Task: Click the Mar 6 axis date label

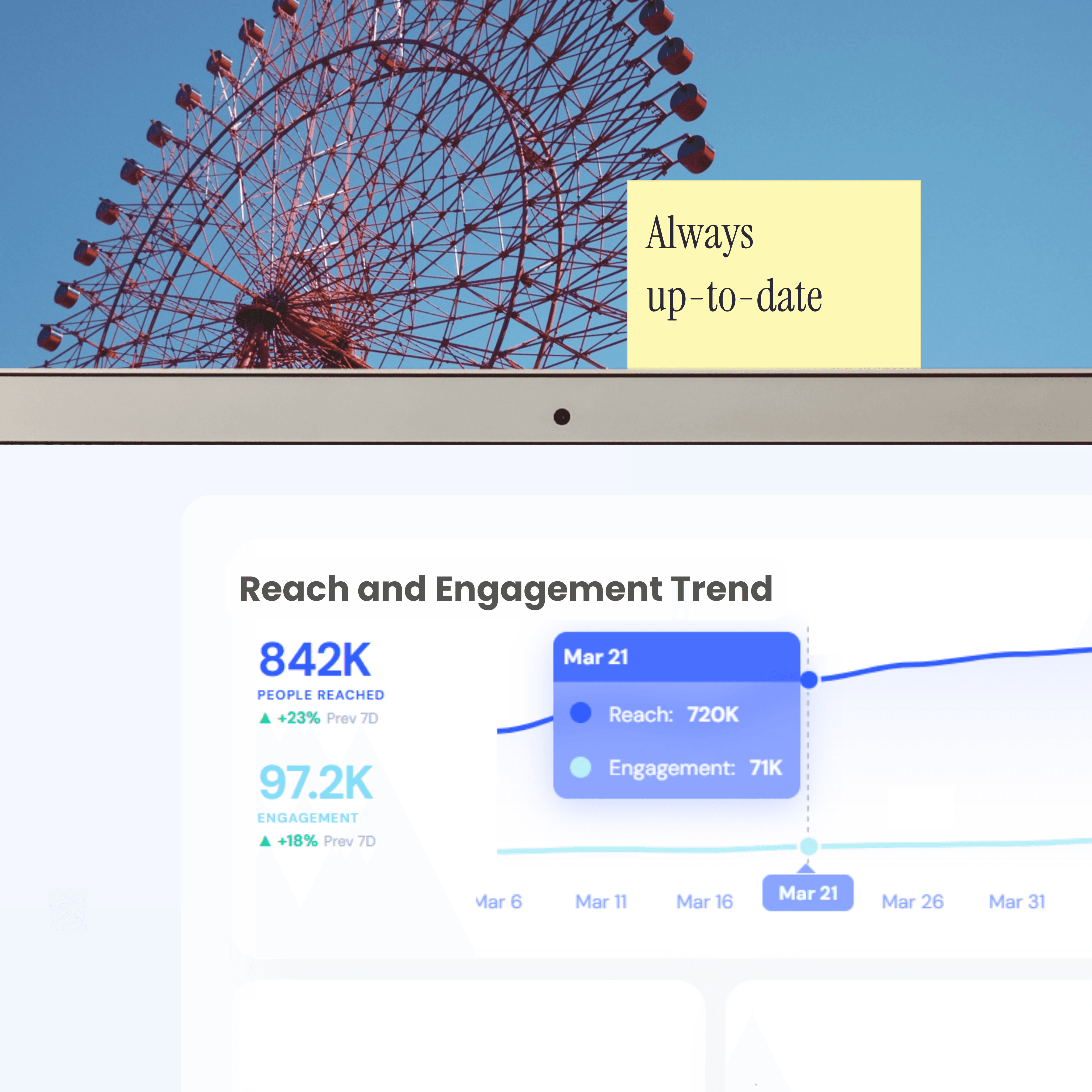Action: coord(499,902)
